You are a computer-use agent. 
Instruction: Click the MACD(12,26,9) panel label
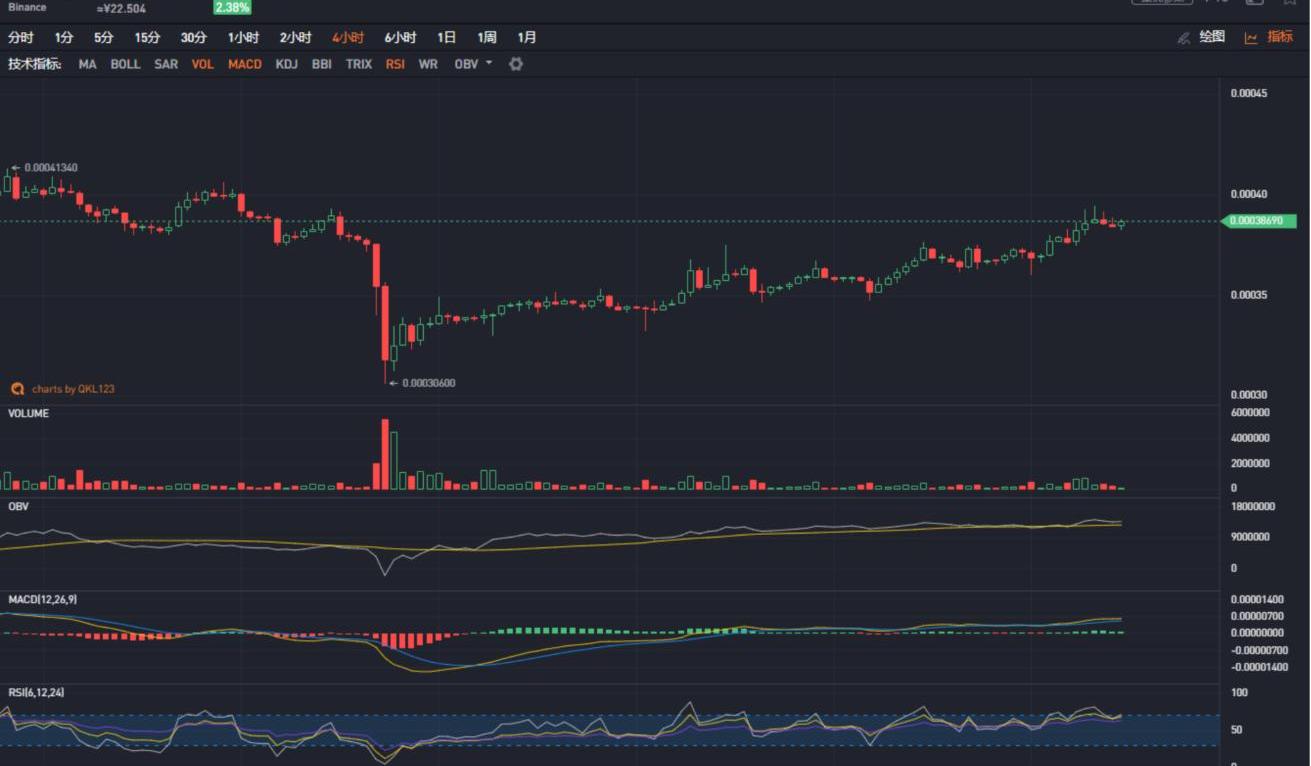[42, 599]
